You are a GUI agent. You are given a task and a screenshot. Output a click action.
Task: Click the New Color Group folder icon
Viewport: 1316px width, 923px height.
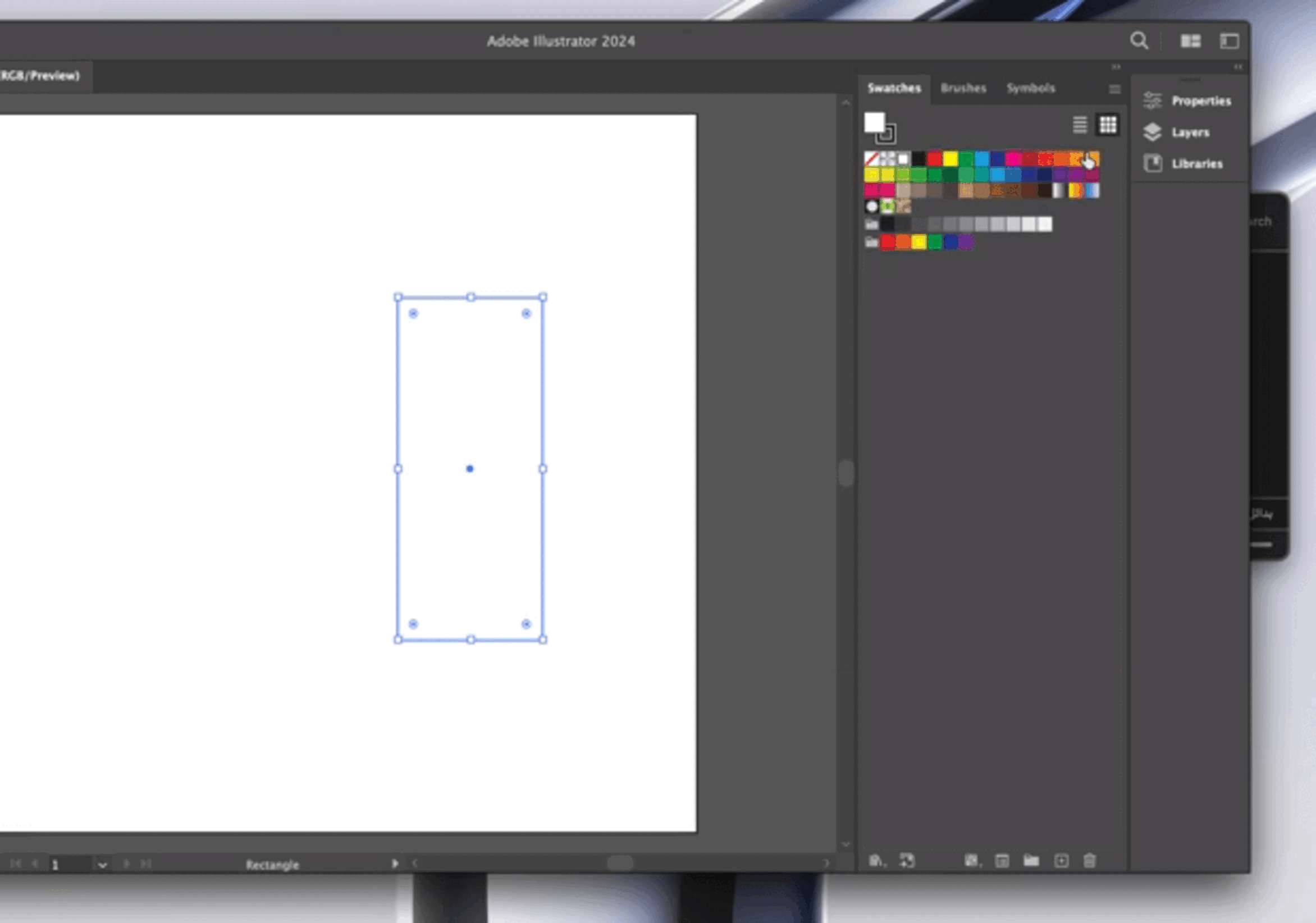click(x=1031, y=861)
